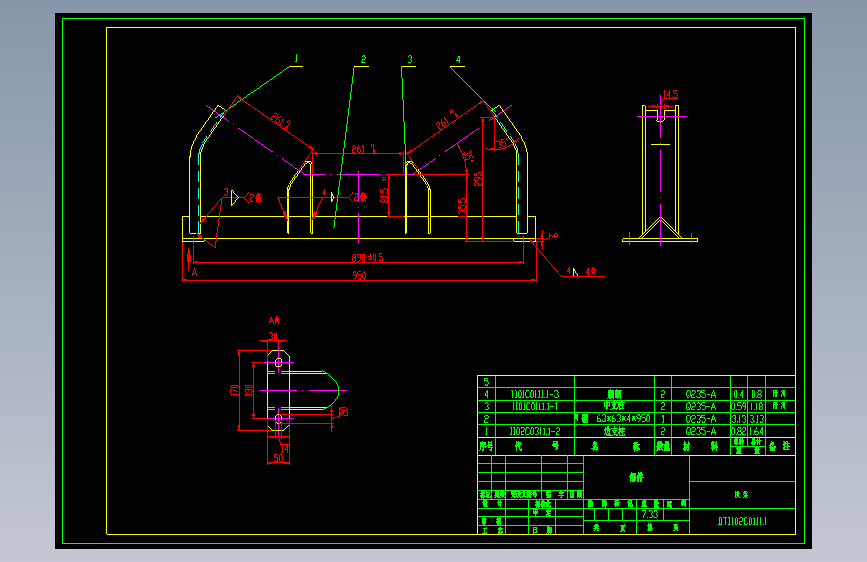Image resolution: width=867 pixels, height=562 pixels.
Task: Select the "35°" angle dimension text
Action: click(x=502, y=143)
